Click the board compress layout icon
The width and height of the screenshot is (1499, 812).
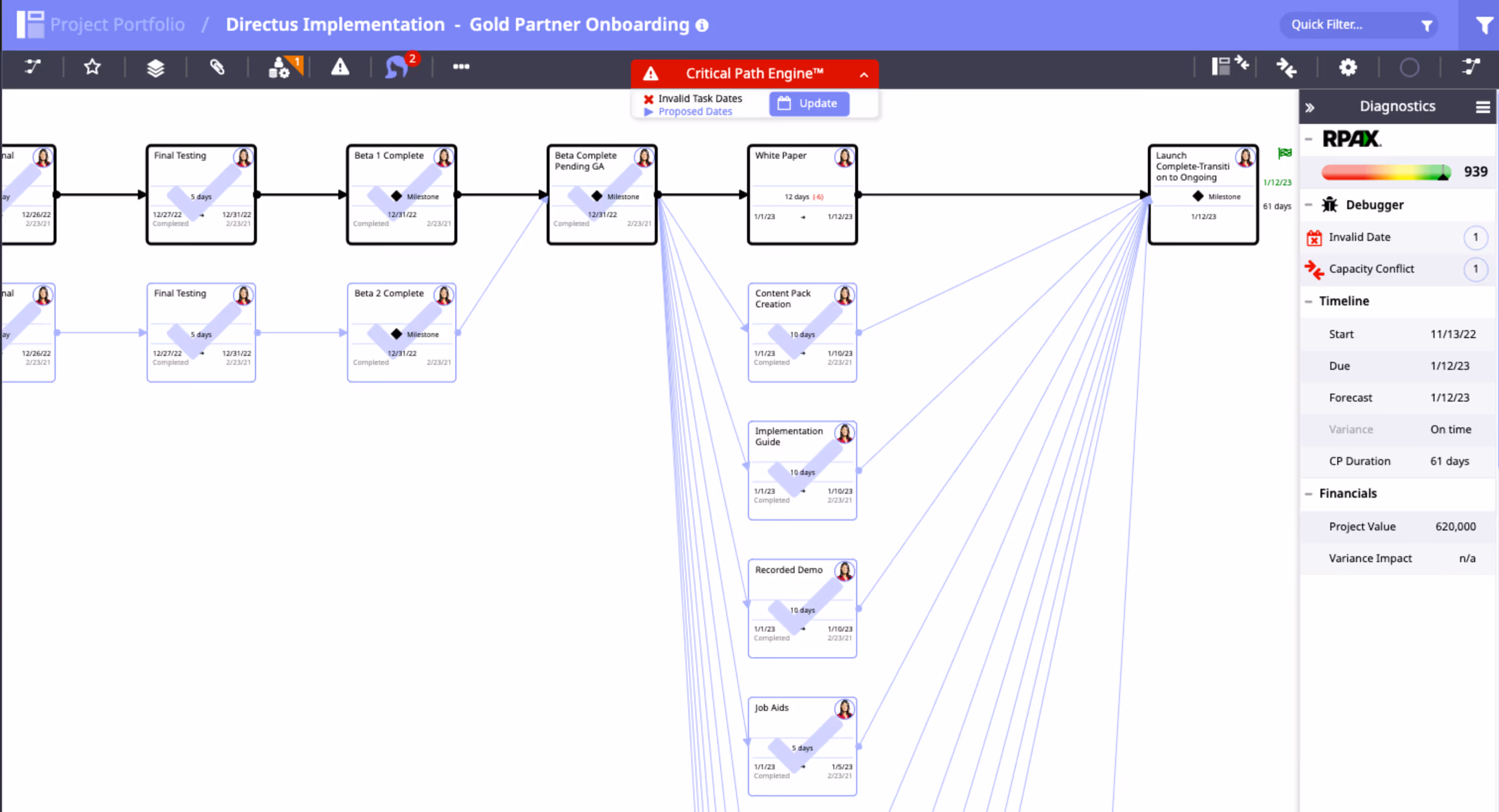tap(1230, 65)
